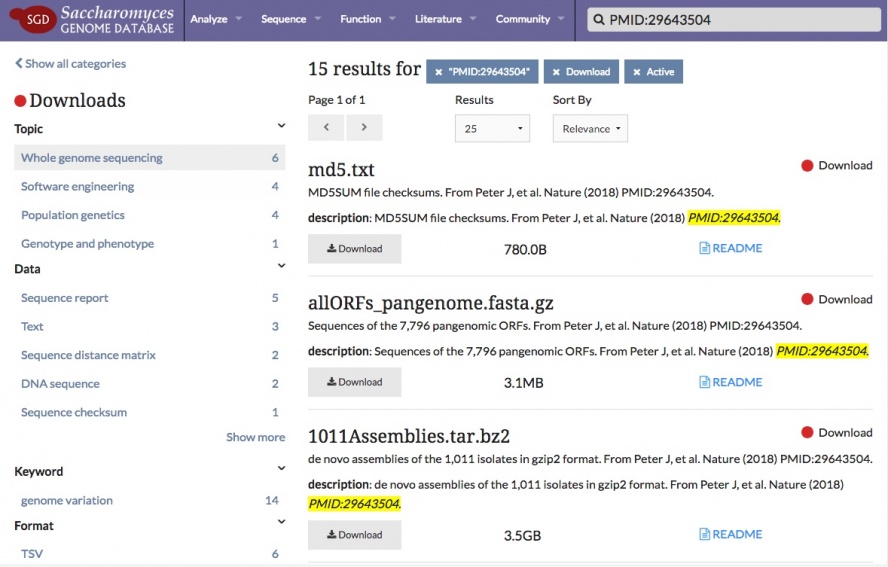Filter by Sequence checksum data type
The width and height of the screenshot is (888, 567).
[x=150, y=412]
